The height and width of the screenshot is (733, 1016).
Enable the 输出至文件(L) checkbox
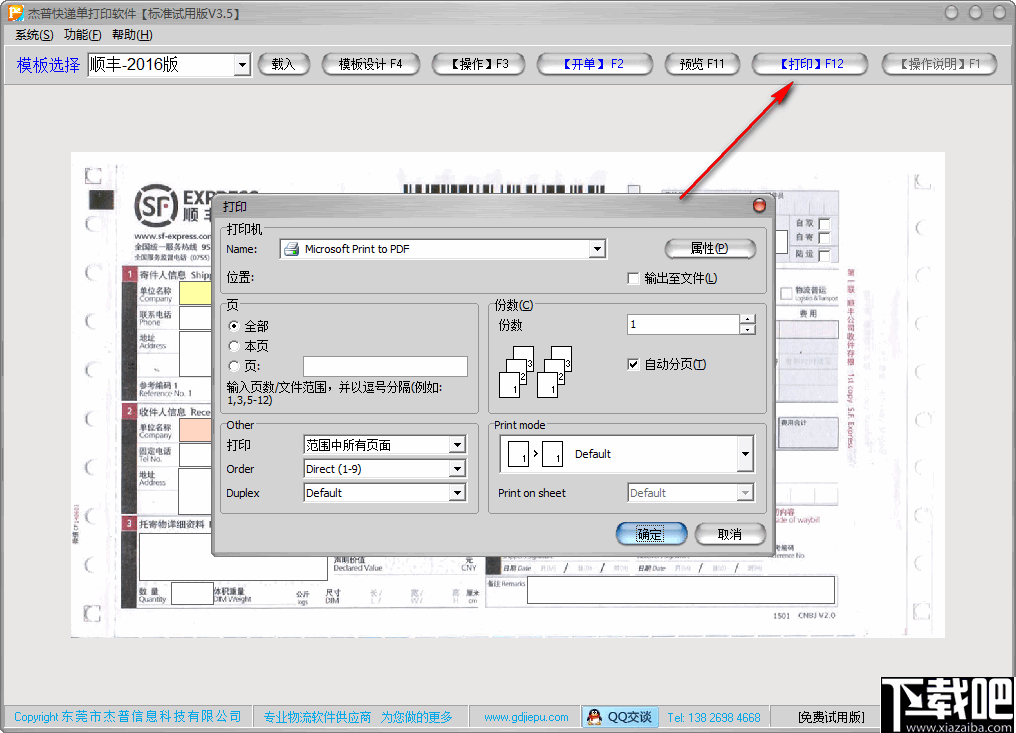click(634, 279)
